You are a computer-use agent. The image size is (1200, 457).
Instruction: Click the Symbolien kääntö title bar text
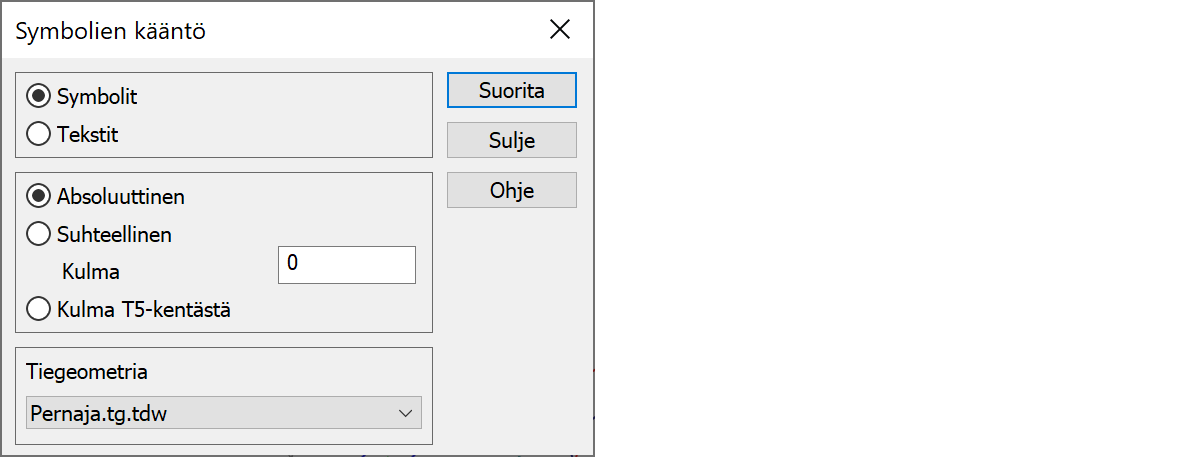(111, 31)
